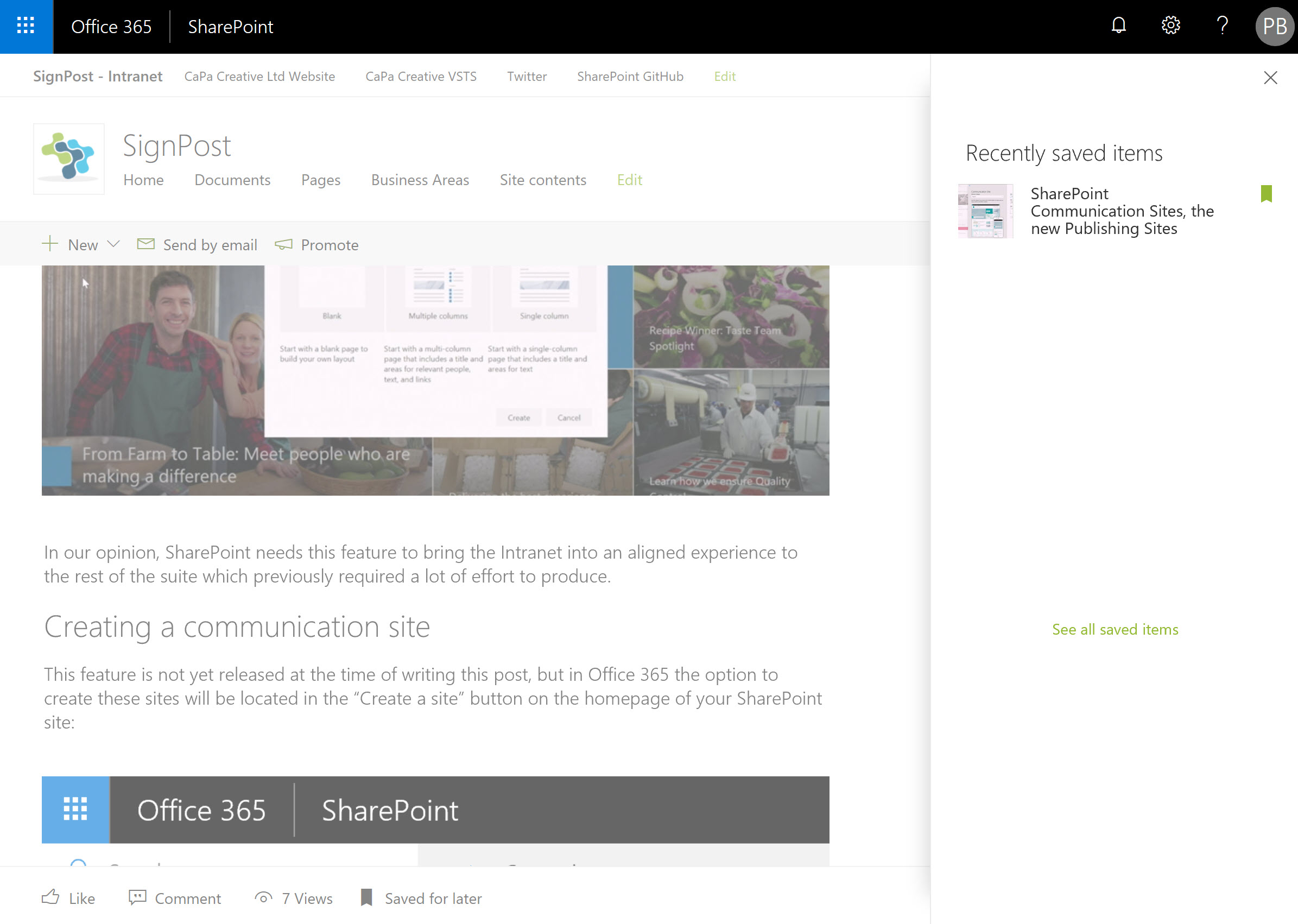Click the Promote command
This screenshot has width=1298, height=924.
[317, 245]
